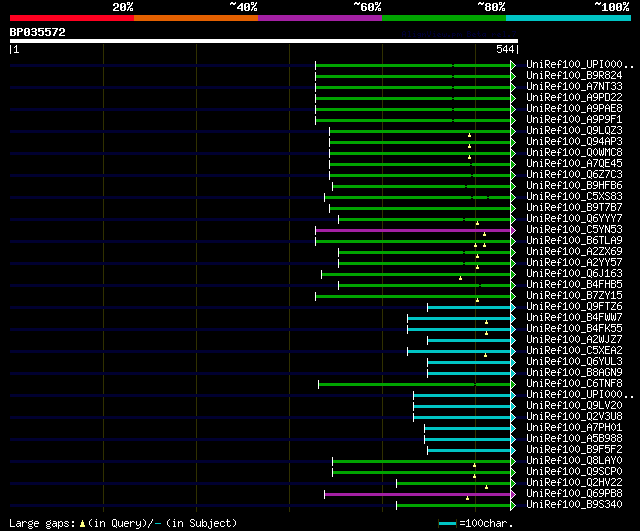Select hit label UniRef100_B9HFB6

[574, 186]
